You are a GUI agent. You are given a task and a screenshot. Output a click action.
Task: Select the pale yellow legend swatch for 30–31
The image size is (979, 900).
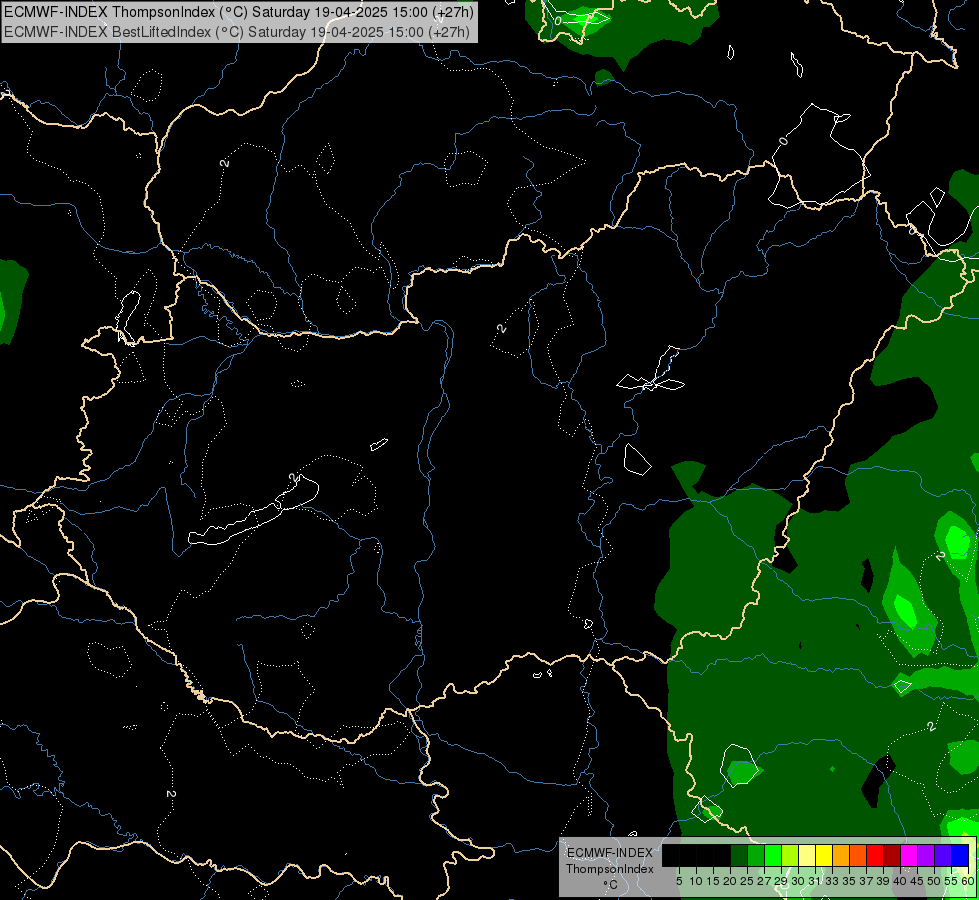click(807, 855)
